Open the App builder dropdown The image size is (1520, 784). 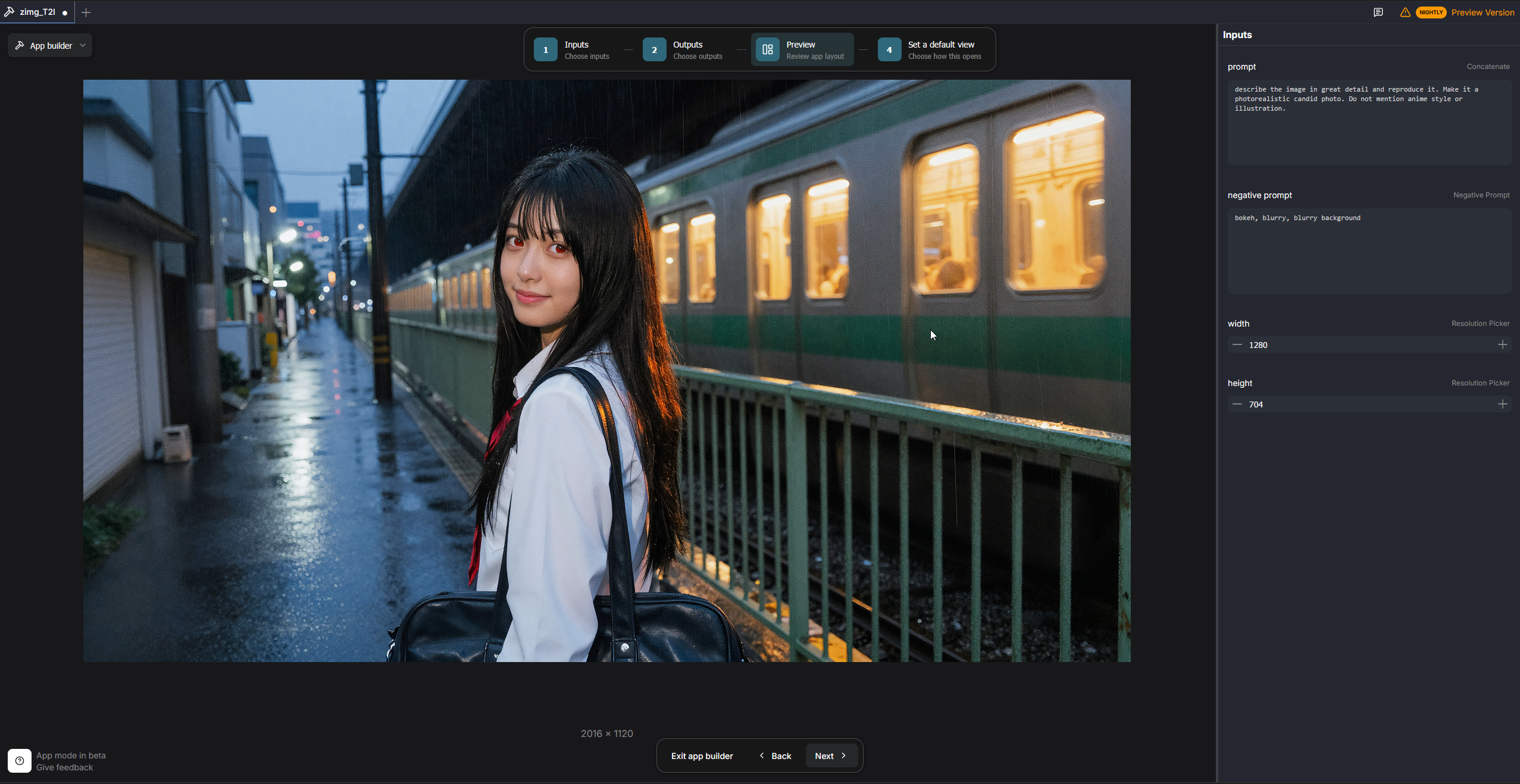point(51,46)
